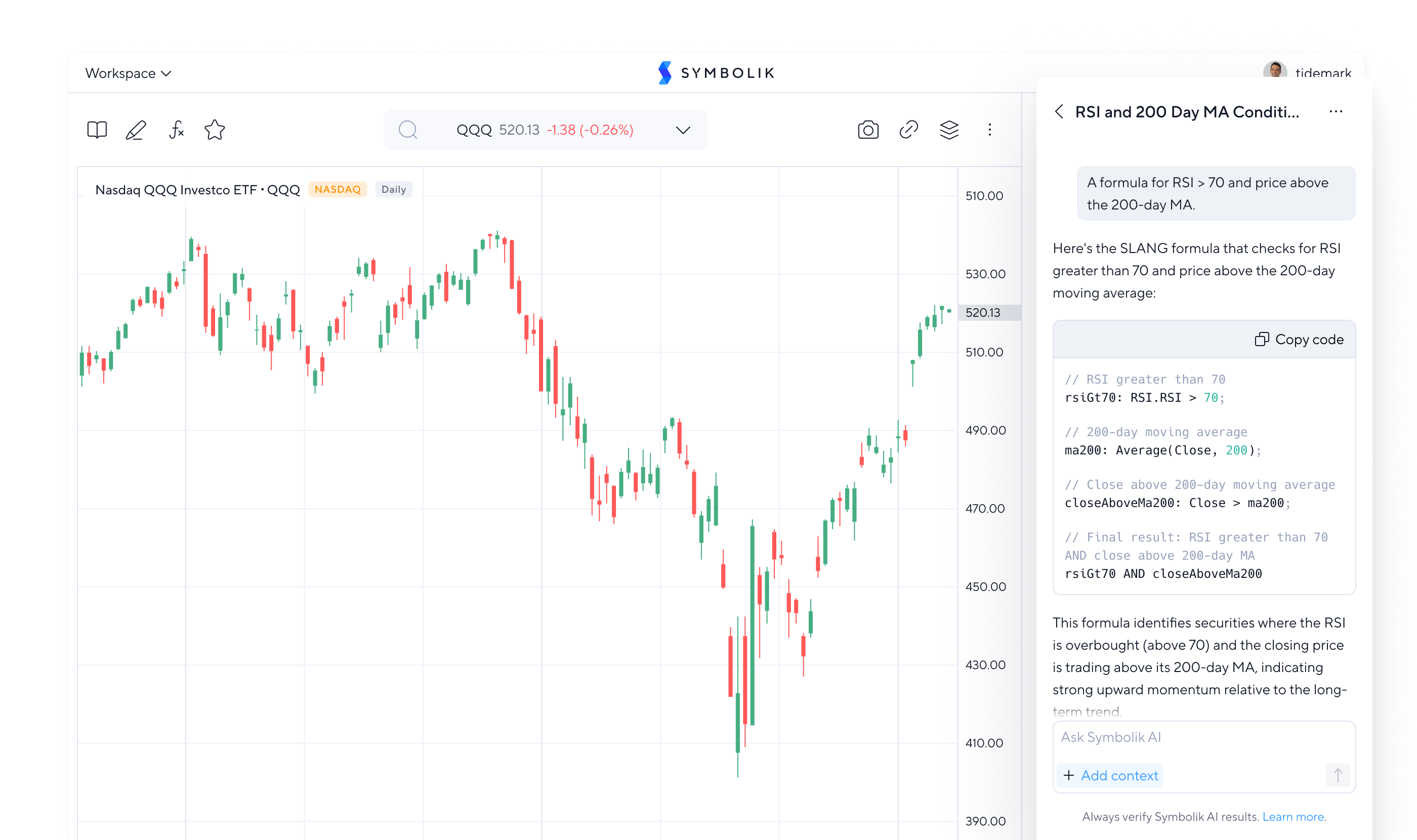This screenshot has height=840, width=1417.
Task: Click the 390.00 price axis label
Action: [x=986, y=821]
